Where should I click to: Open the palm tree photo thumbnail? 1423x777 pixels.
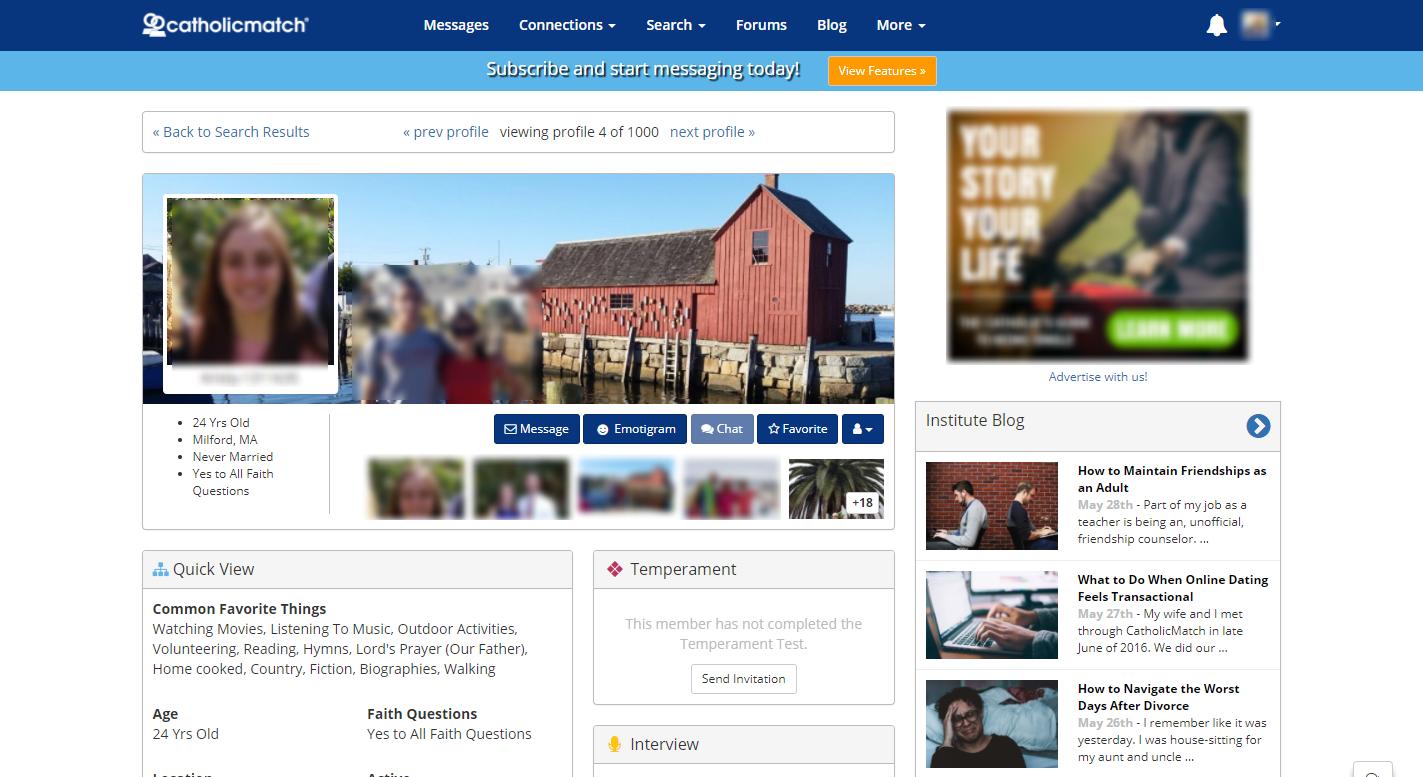pyautogui.click(x=836, y=489)
